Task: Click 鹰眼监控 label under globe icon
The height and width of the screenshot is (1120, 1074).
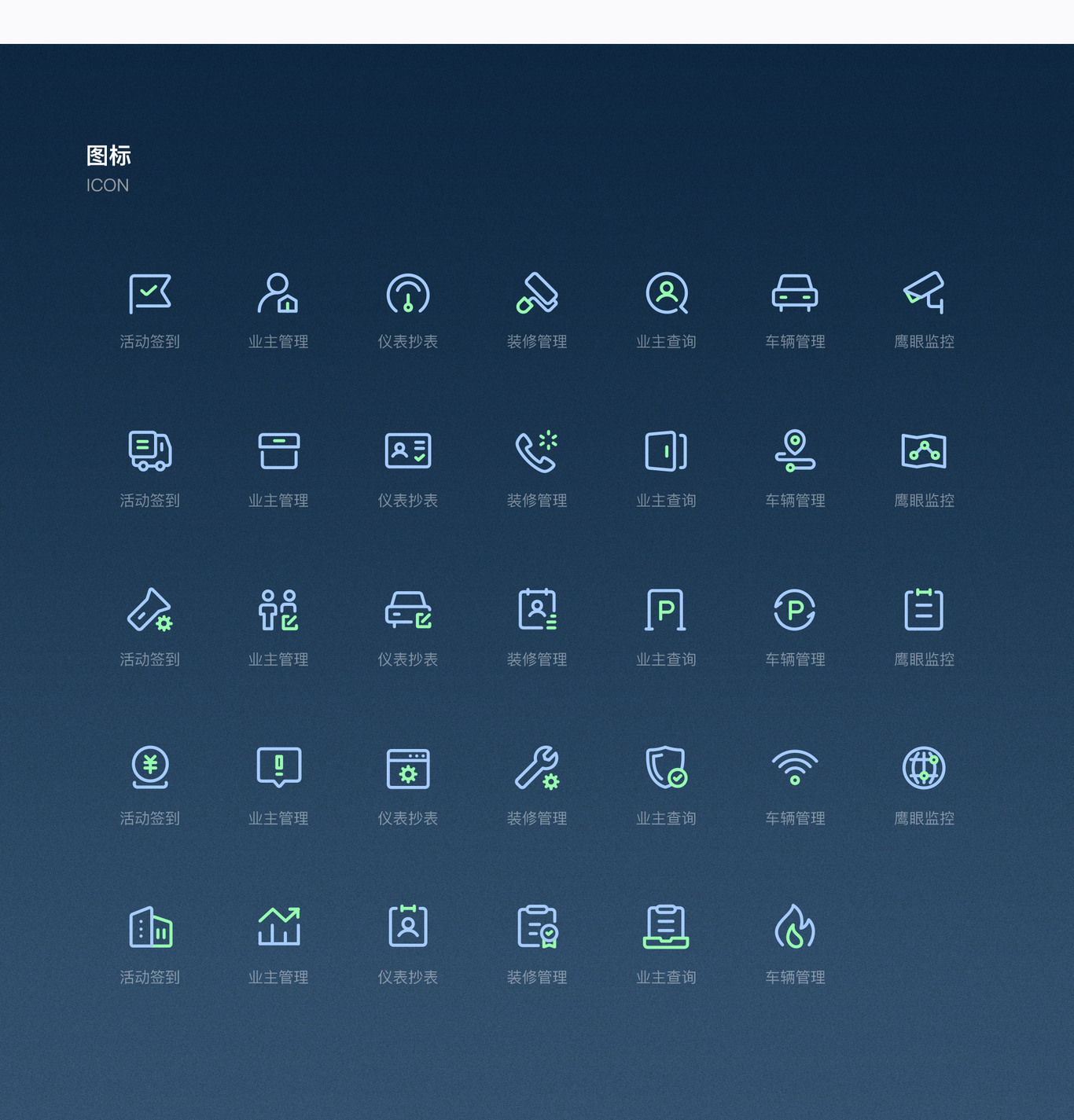Action: (924, 818)
